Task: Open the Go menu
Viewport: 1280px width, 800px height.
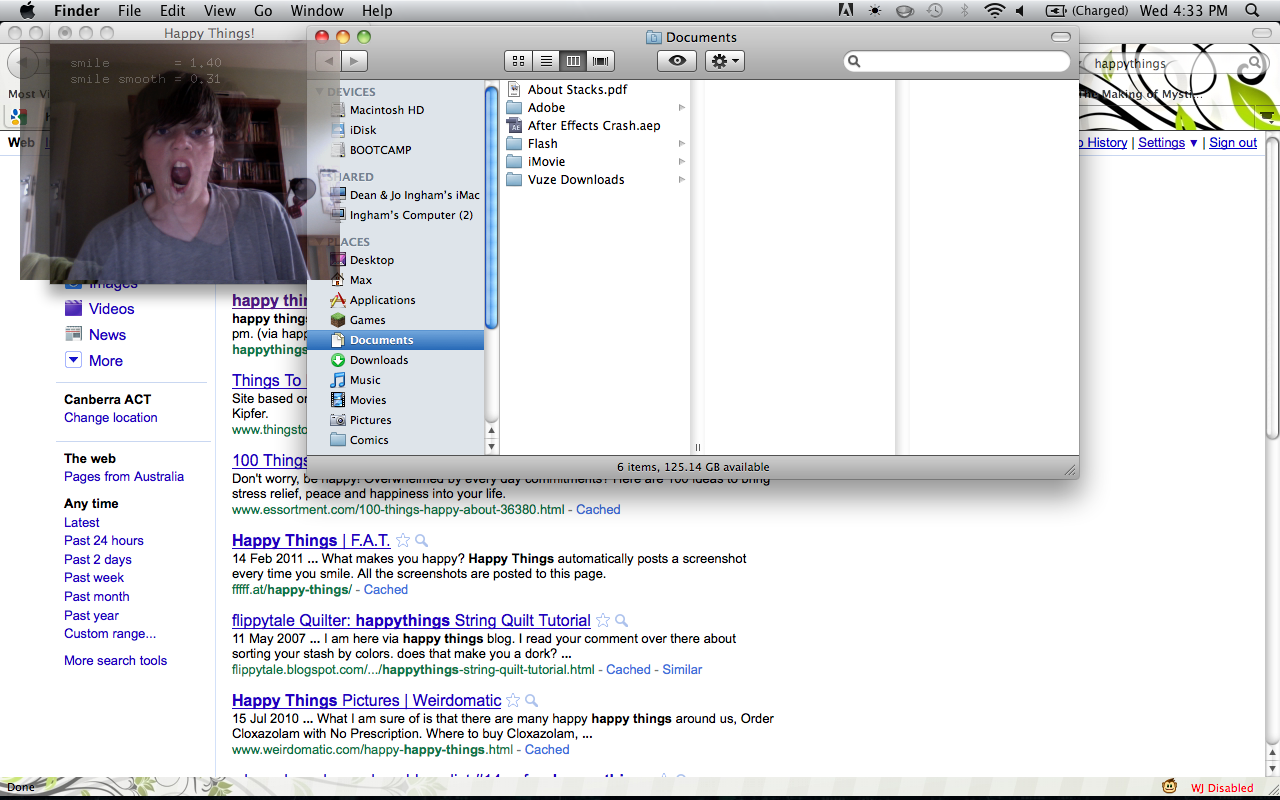Action: [263, 11]
